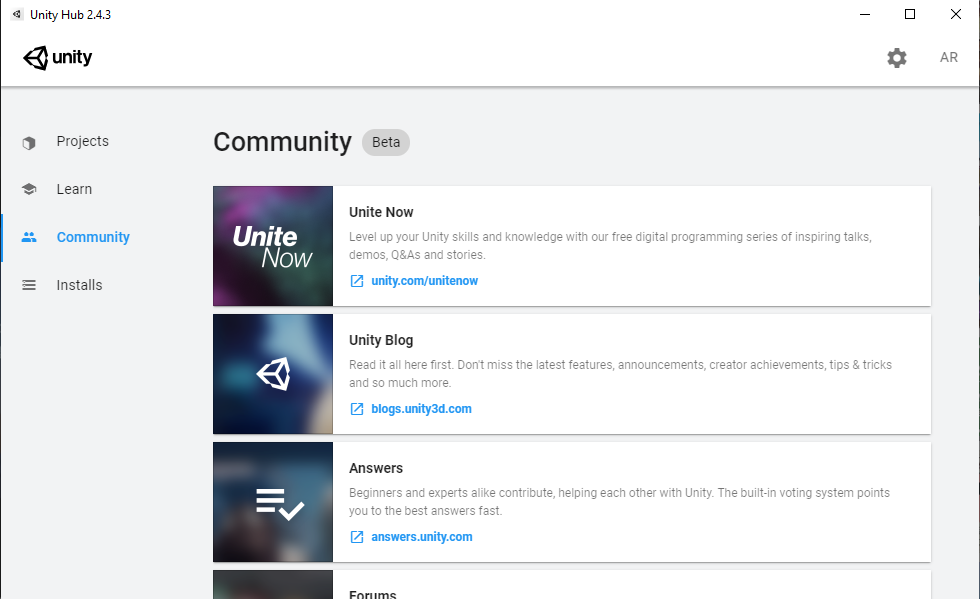Close the Unity Hub window
Image resolution: width=980 pixels, height=599 pixels.
pyautogui.click(x=956, y=14)
